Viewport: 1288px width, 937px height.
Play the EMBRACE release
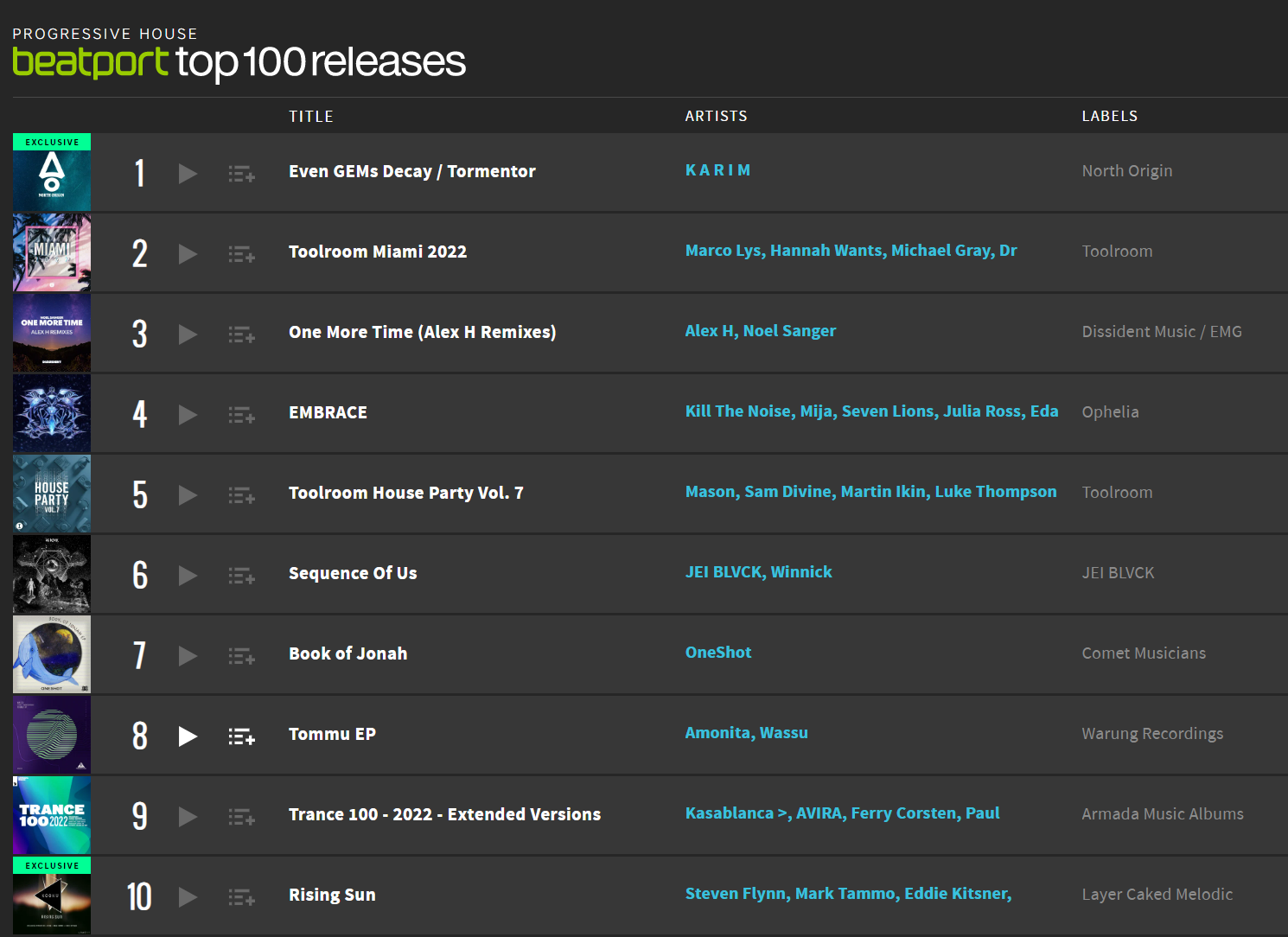click(187, 414)
